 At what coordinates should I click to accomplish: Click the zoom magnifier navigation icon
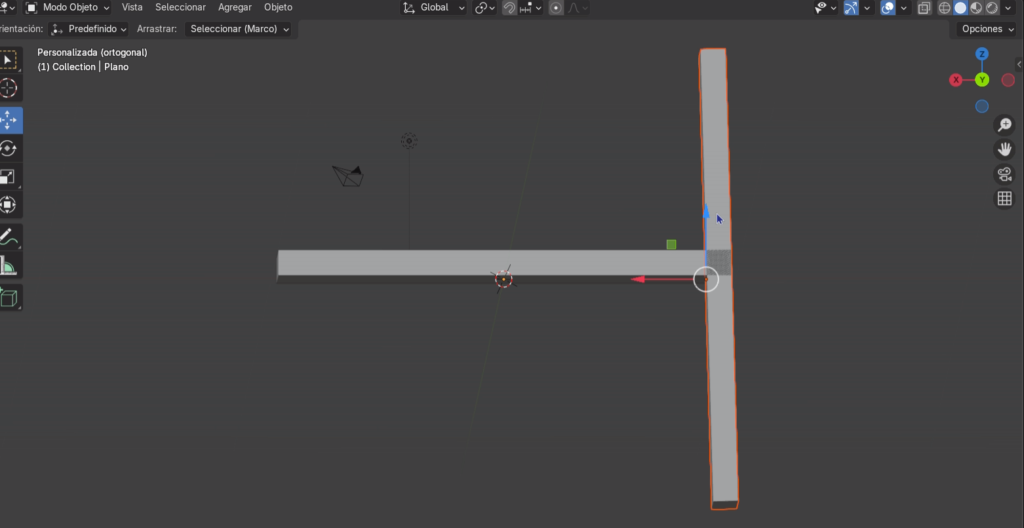pyautogui.click(x=1004, y=124)
